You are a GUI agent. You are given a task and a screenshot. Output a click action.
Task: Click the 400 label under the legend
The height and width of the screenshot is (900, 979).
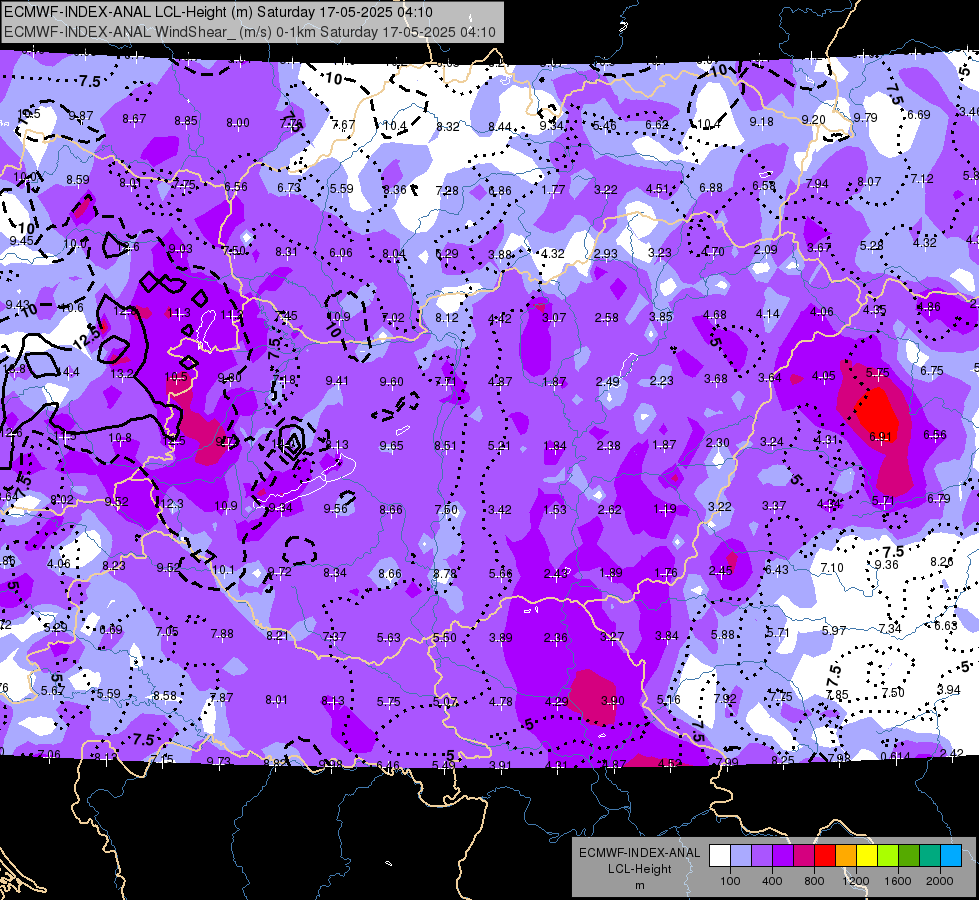pyautogui.click(x=772, y=881)
